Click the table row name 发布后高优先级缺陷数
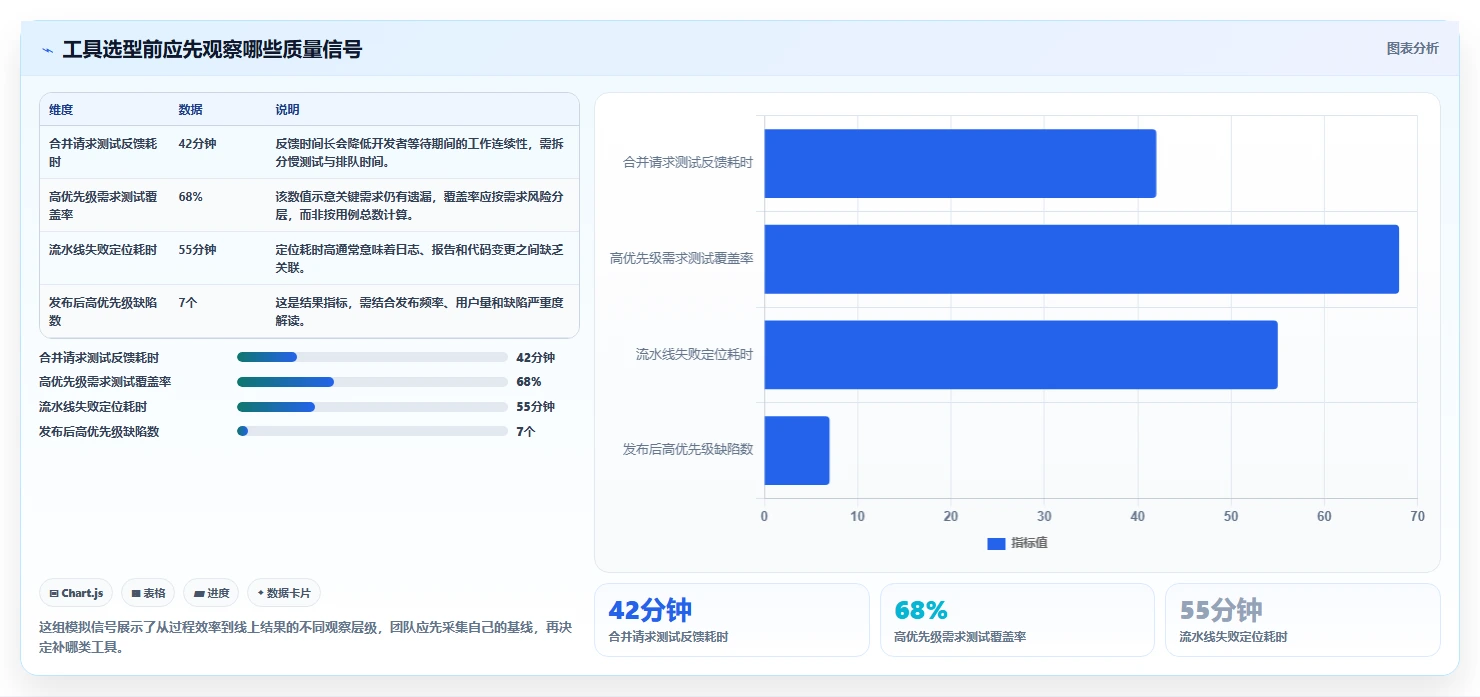Viewport: 1480px width, 697px height. (103, 312)
